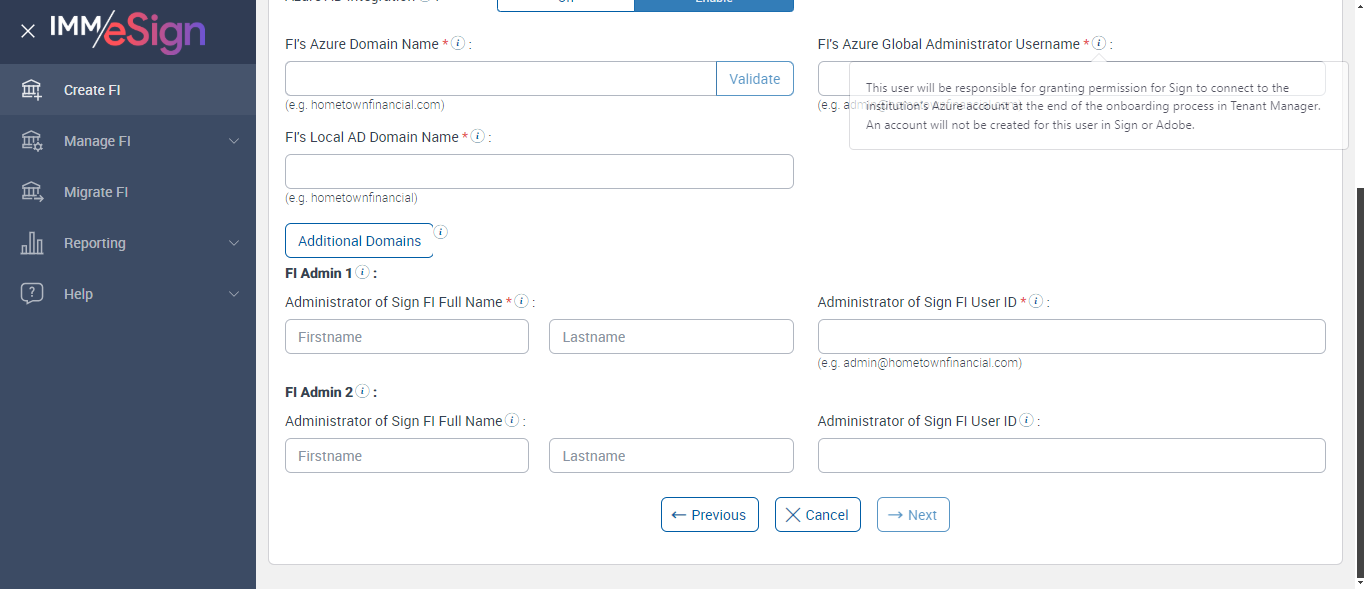The height and width of the screenshot is (589, 1366).
Task: Focus the FI's Local AD Domain Name field
Action: point(539,171)
